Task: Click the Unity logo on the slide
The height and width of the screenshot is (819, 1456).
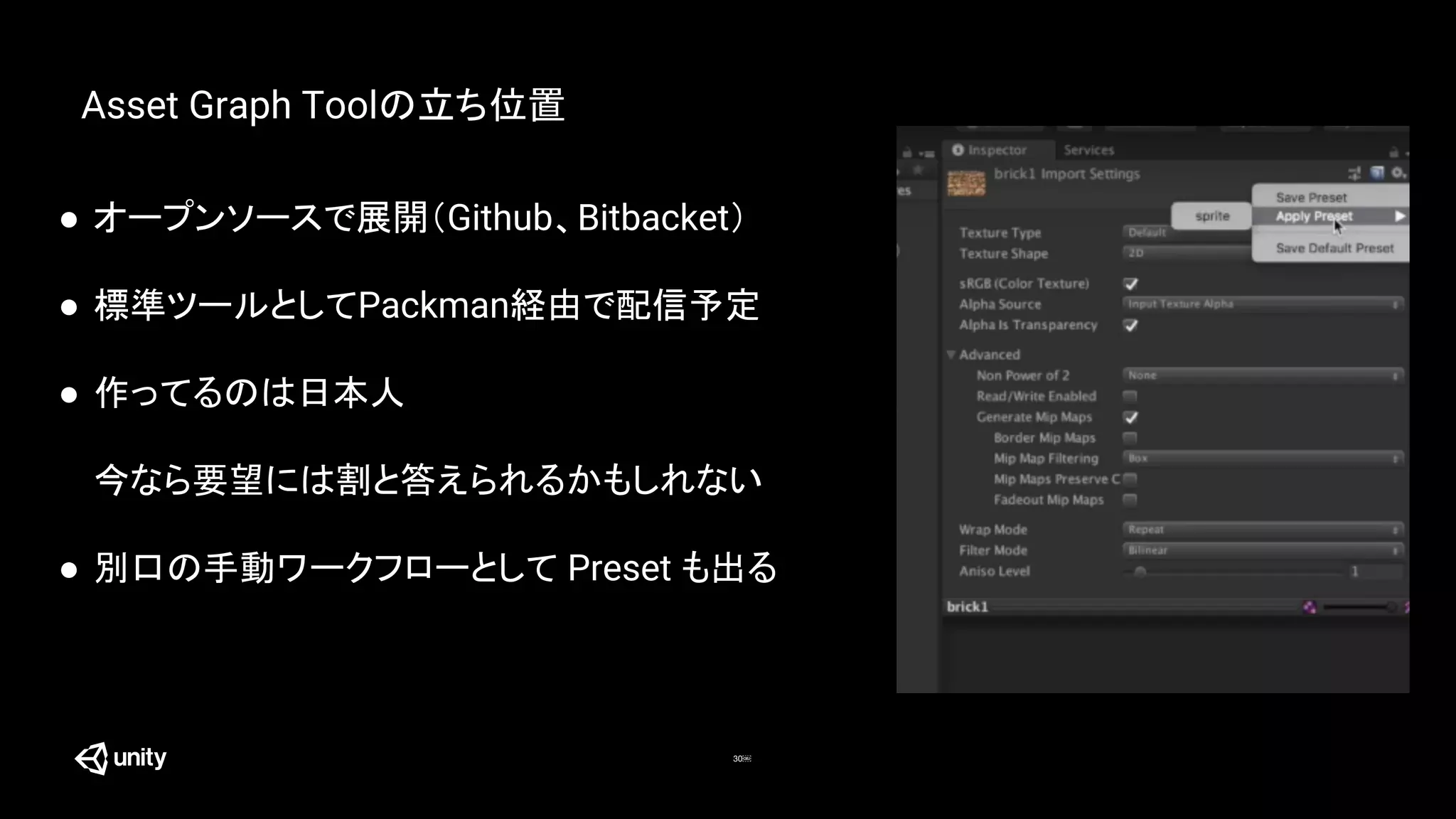Action: (121, 758)
